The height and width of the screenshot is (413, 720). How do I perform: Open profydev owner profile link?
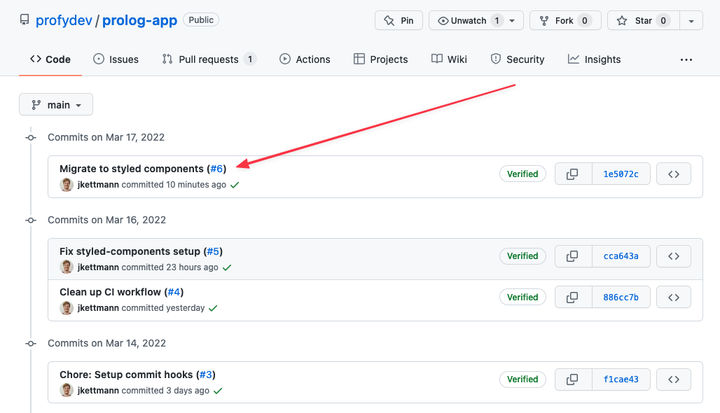coord(64,20)
